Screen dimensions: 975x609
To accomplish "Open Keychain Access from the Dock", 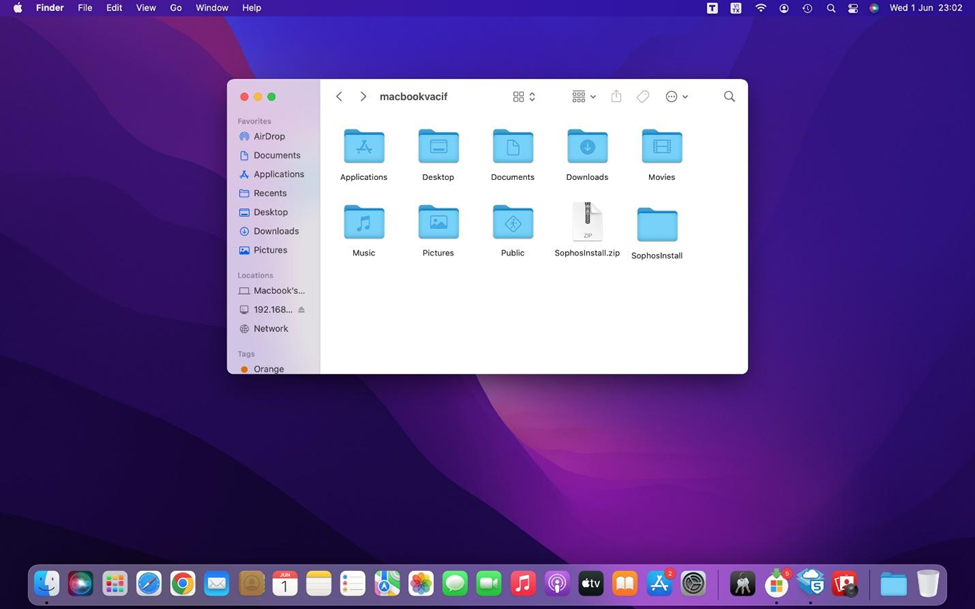I will click(x=742, y=583).
